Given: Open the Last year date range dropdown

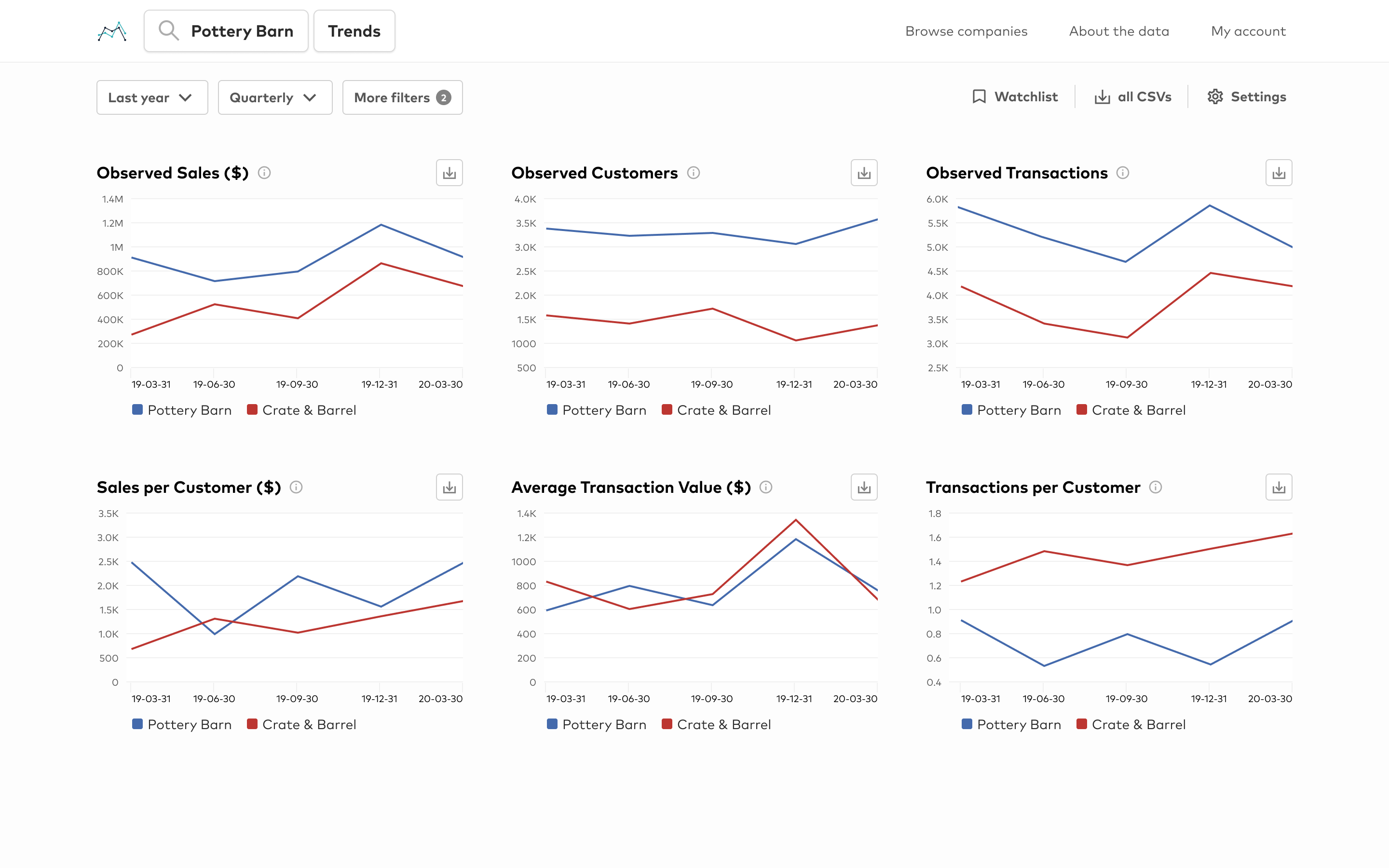Looking at the screenshot, I should [152, 97].
